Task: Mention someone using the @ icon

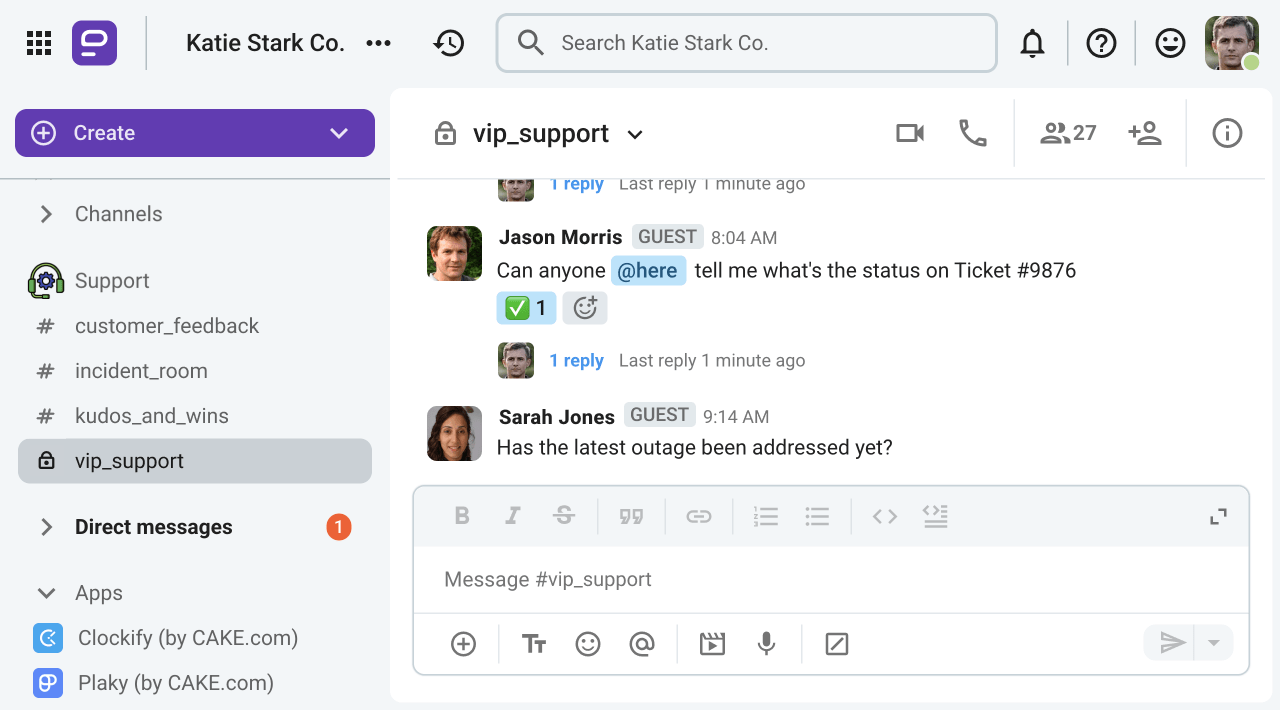Action: click(642, 644)
